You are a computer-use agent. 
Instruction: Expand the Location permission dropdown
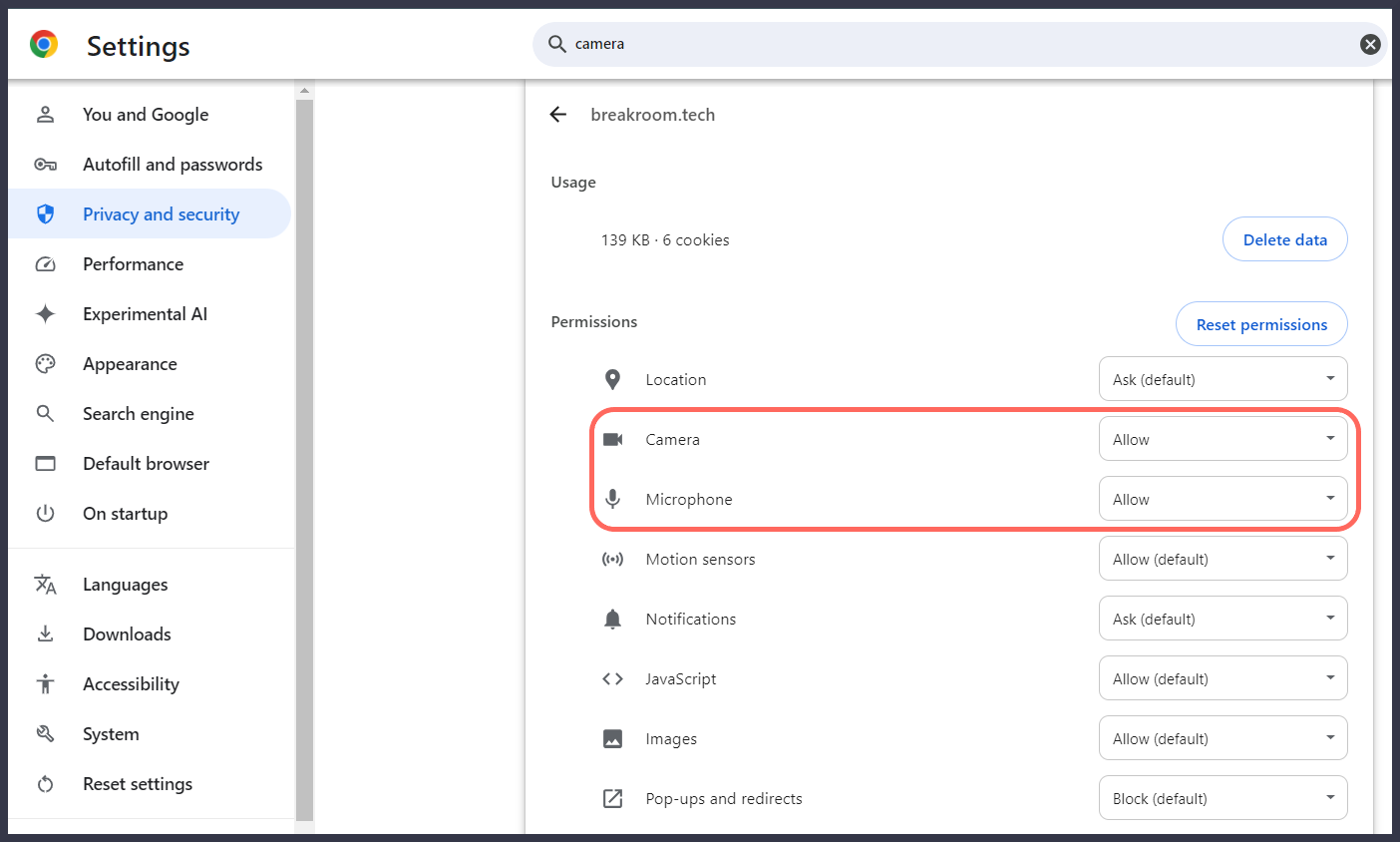[1223, 379]
